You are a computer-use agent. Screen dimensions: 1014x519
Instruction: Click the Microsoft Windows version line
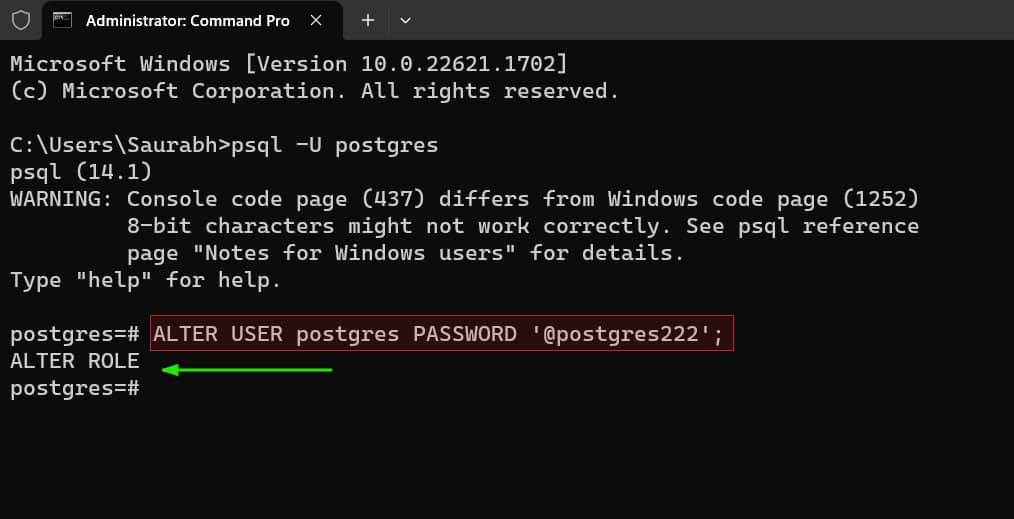(x=289, y=64)
